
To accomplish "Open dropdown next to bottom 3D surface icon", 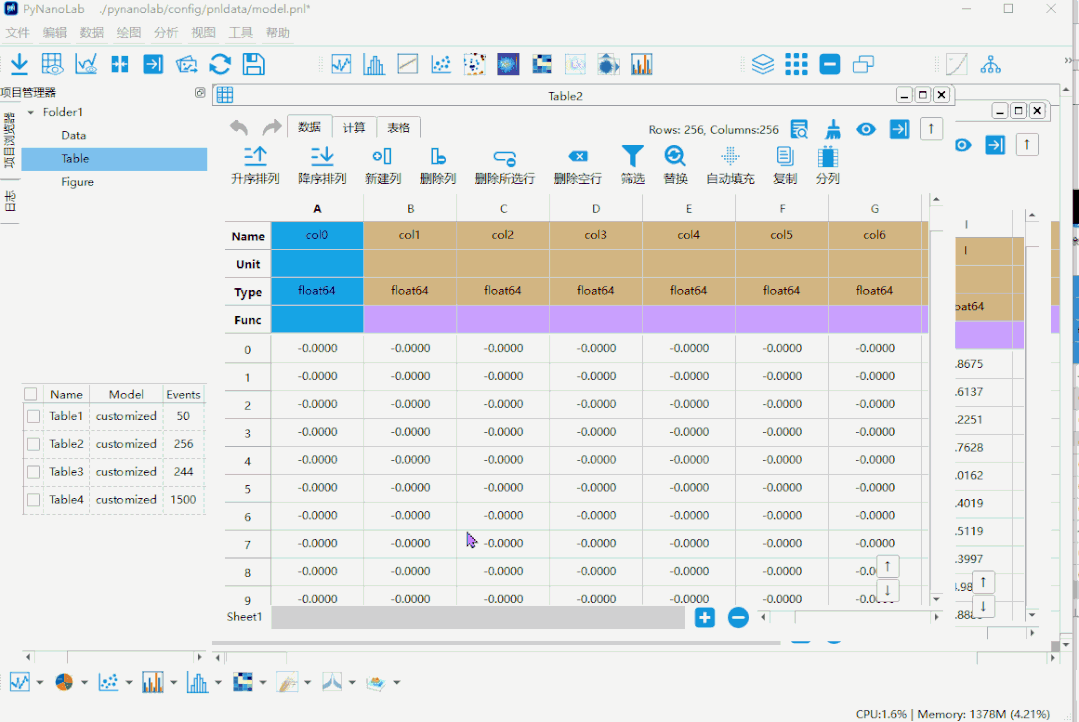I will point(397,683).
